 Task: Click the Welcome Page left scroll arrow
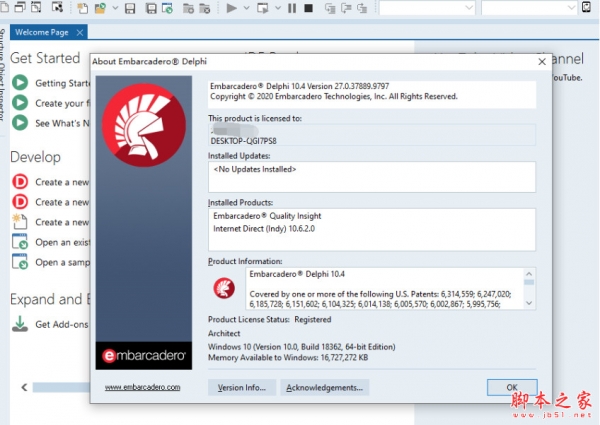tap(24, 388)
